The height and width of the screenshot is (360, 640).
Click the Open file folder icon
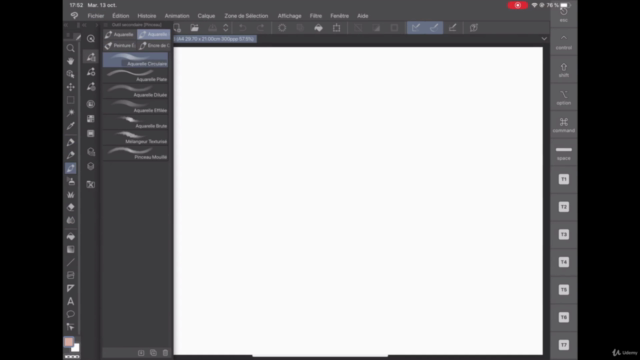195,28
